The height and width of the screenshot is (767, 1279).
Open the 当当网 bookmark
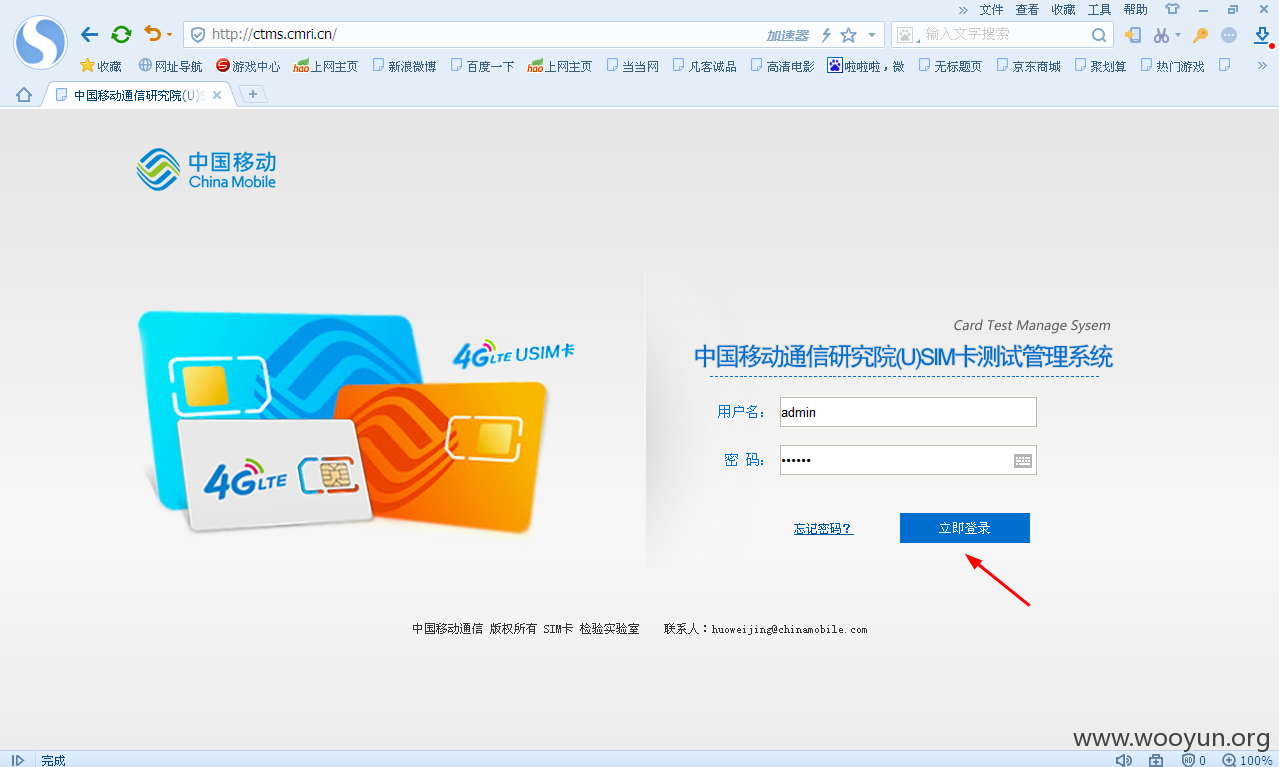pos(632,66)
